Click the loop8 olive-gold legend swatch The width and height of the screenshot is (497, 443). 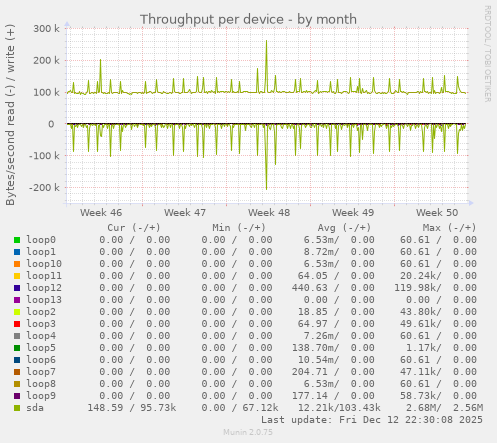click(17, 384)
